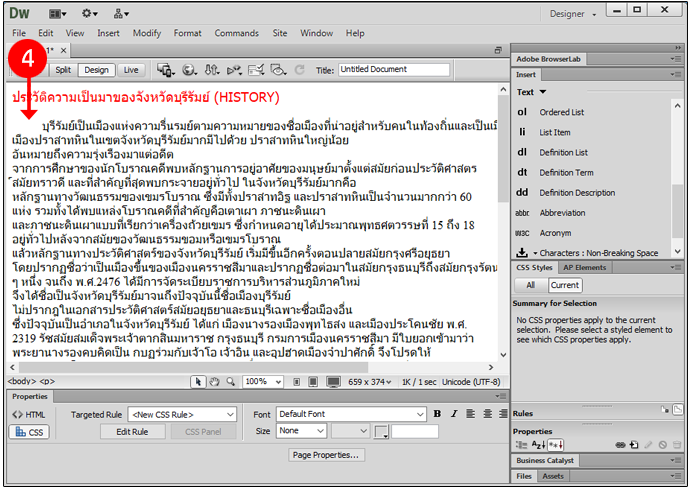Open the Layout icon in application bar

click(x=56, y=14)
